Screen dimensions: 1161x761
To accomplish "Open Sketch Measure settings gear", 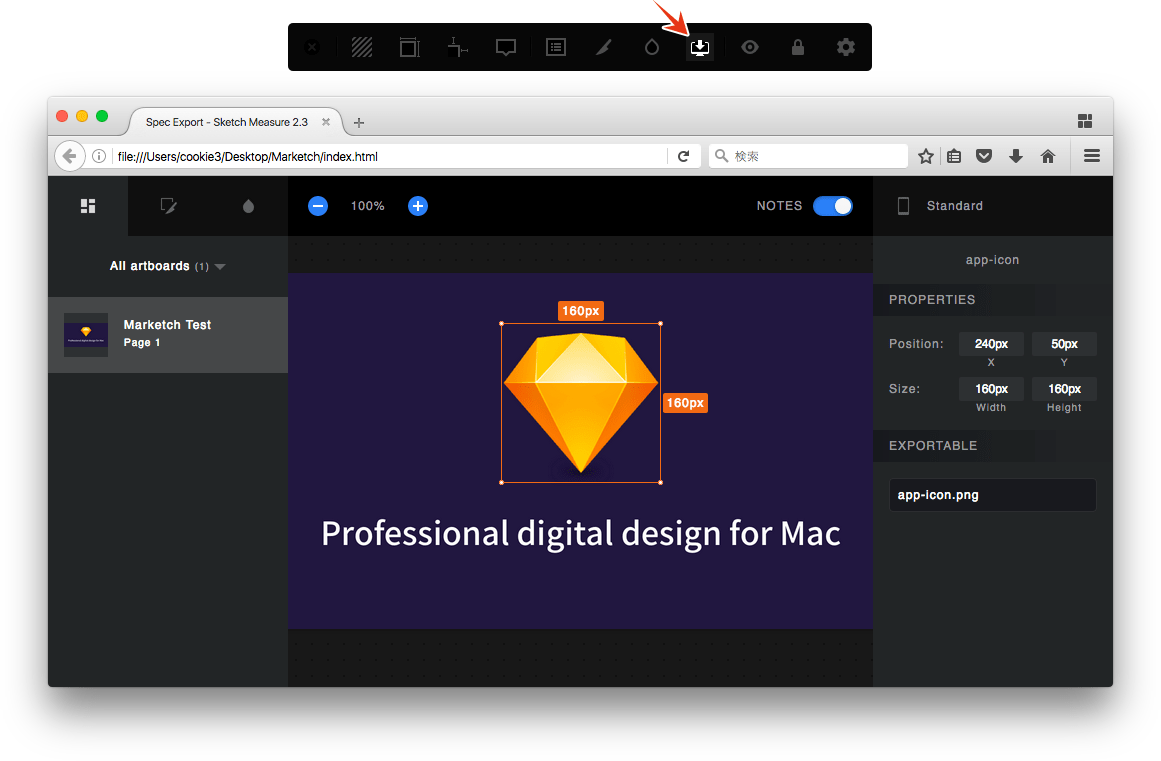I will pyautogui.click(x=846, y=47).
